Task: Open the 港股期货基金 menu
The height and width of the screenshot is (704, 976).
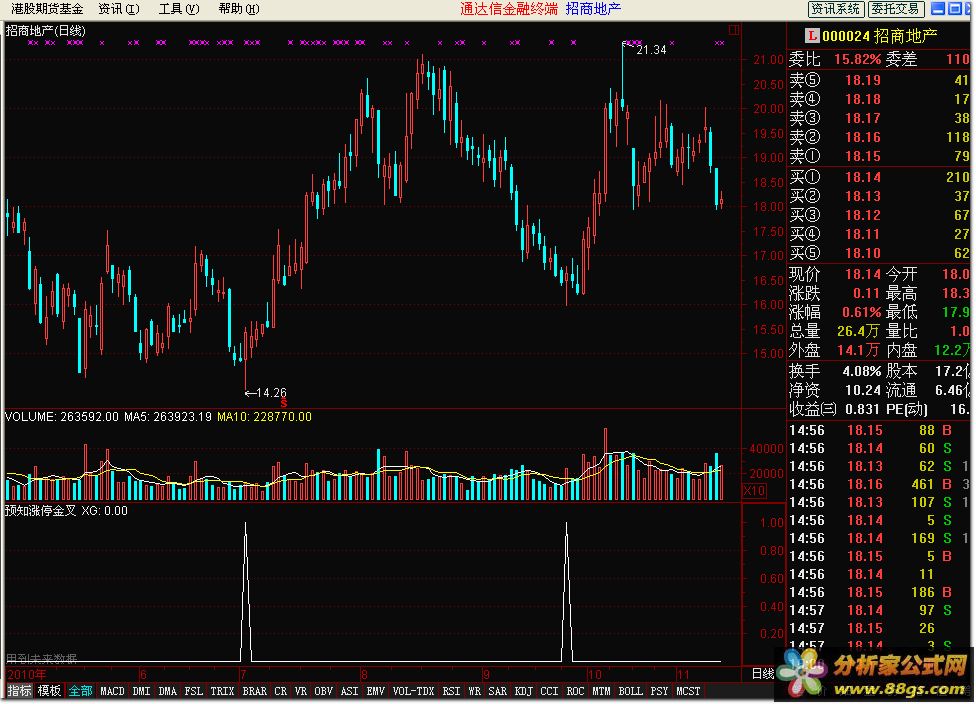Action: pyautogui.click(x=47, y=9)
